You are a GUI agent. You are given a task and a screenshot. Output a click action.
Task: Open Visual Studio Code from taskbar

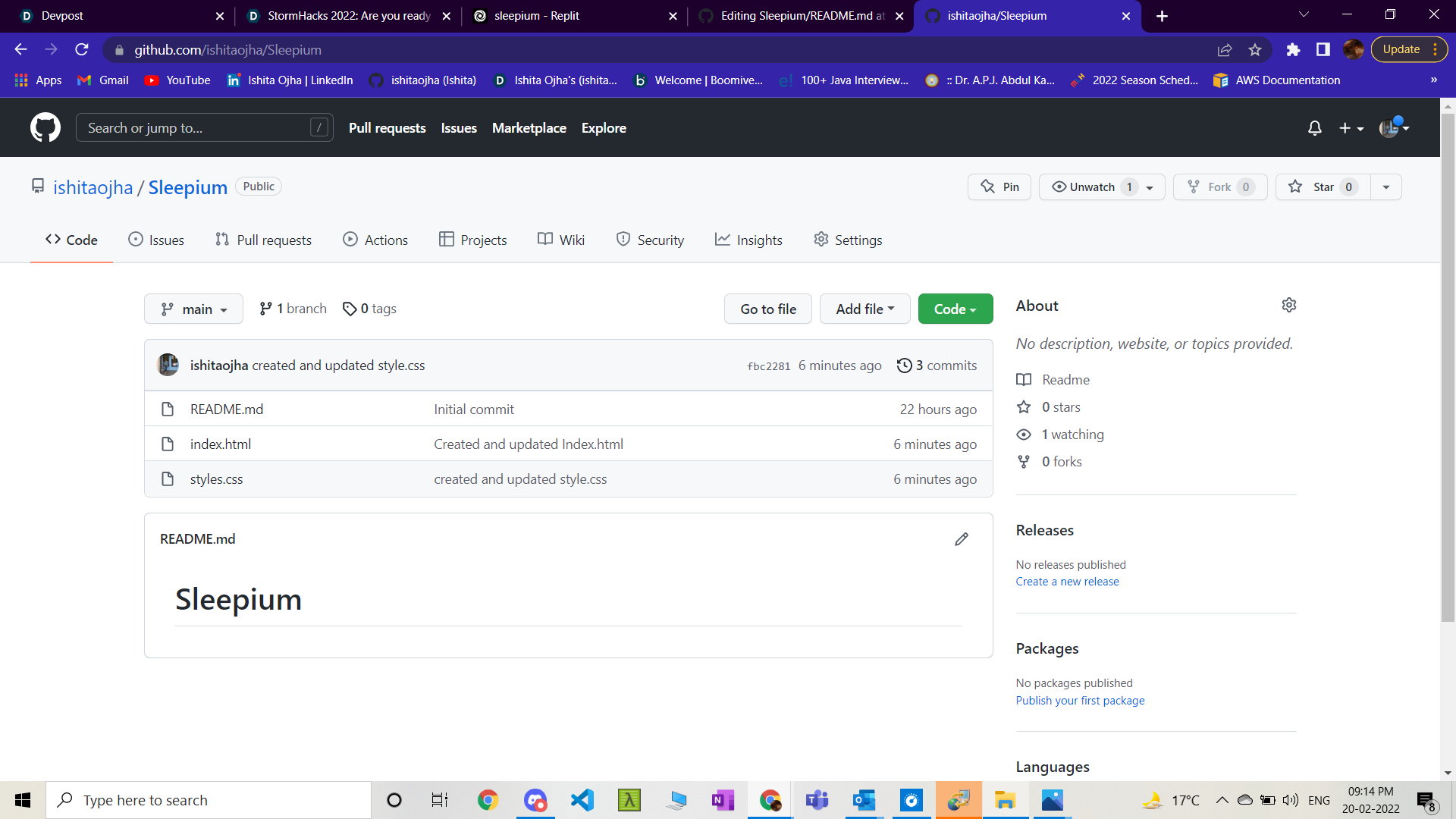(582, 800)
